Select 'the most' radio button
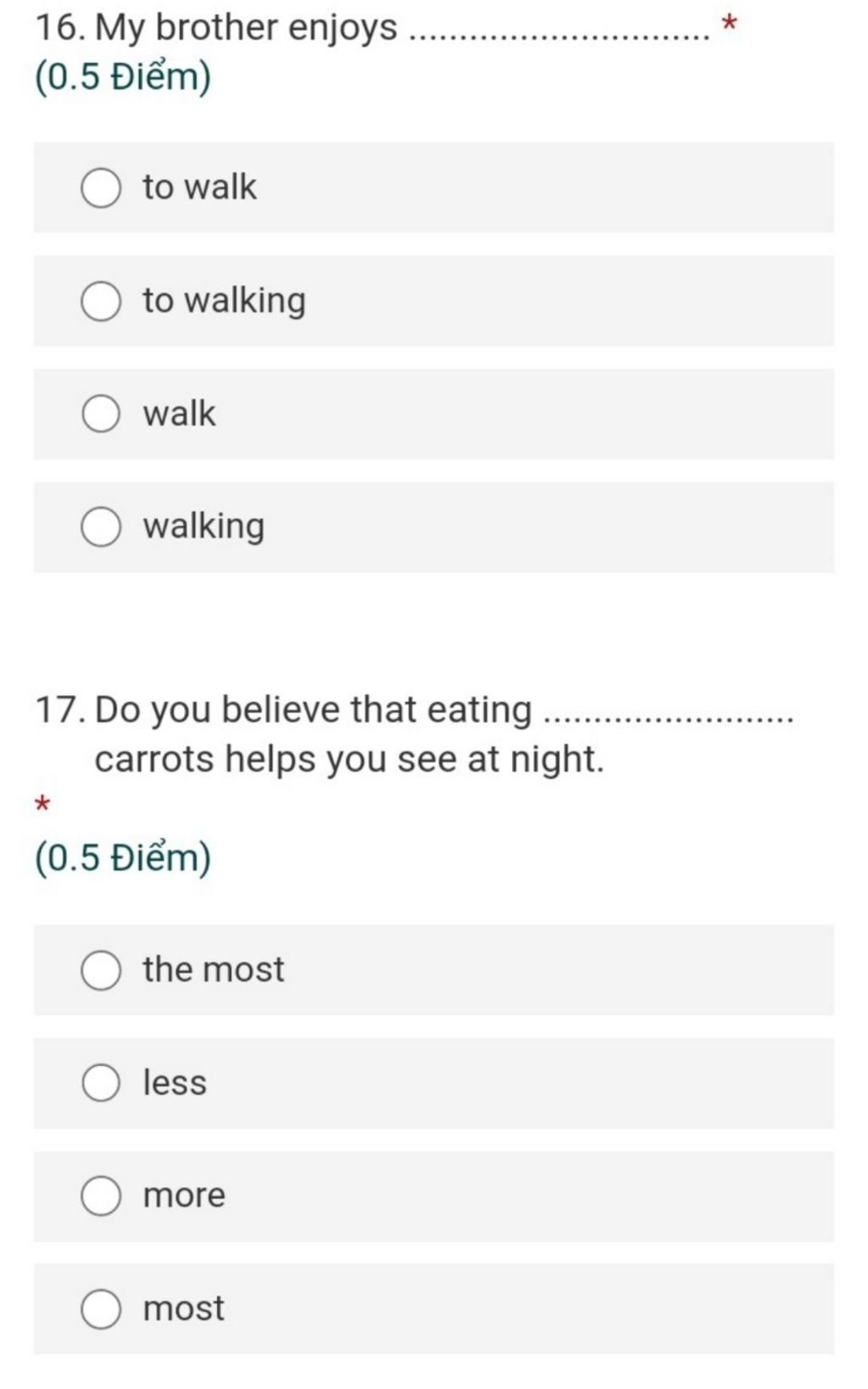The image size is (868, 1389). pyautogui.click(x=101, y=971)
